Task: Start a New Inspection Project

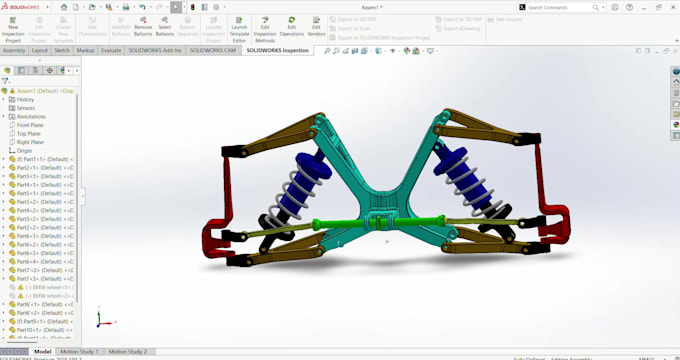Action: coord(13,30)
